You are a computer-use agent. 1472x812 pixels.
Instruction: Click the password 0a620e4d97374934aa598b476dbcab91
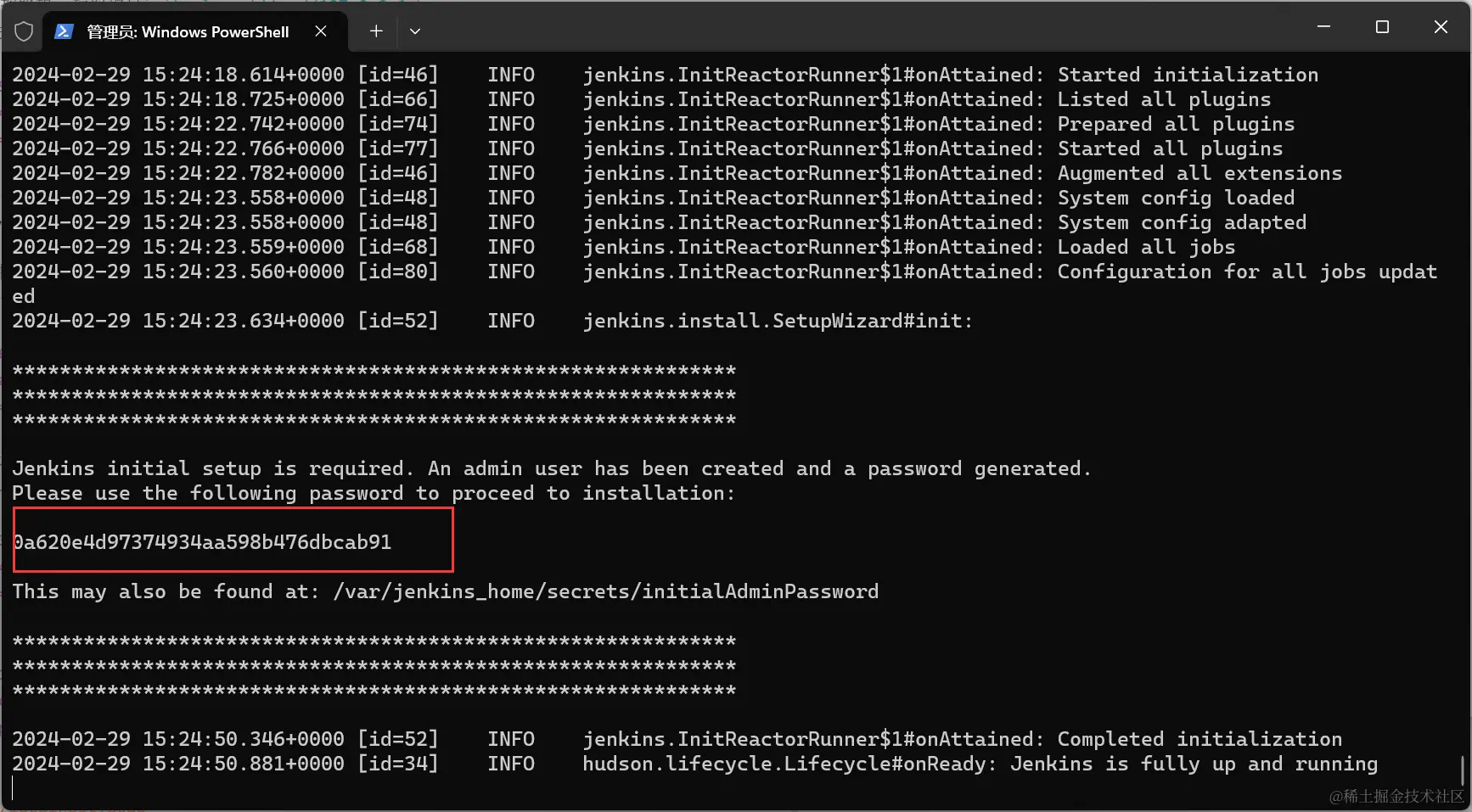coord(202,542)
